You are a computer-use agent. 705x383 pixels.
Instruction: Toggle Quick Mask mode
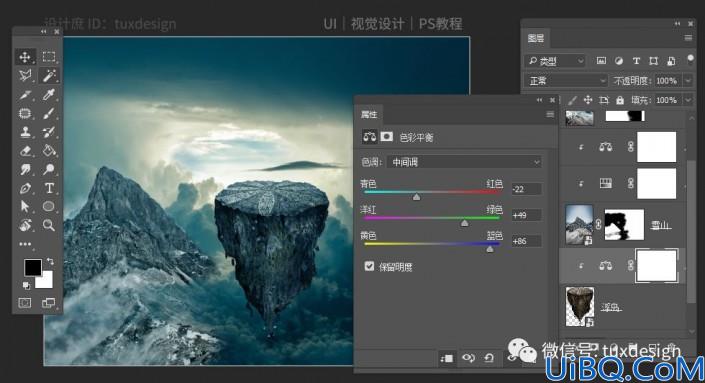coord(25,303)
